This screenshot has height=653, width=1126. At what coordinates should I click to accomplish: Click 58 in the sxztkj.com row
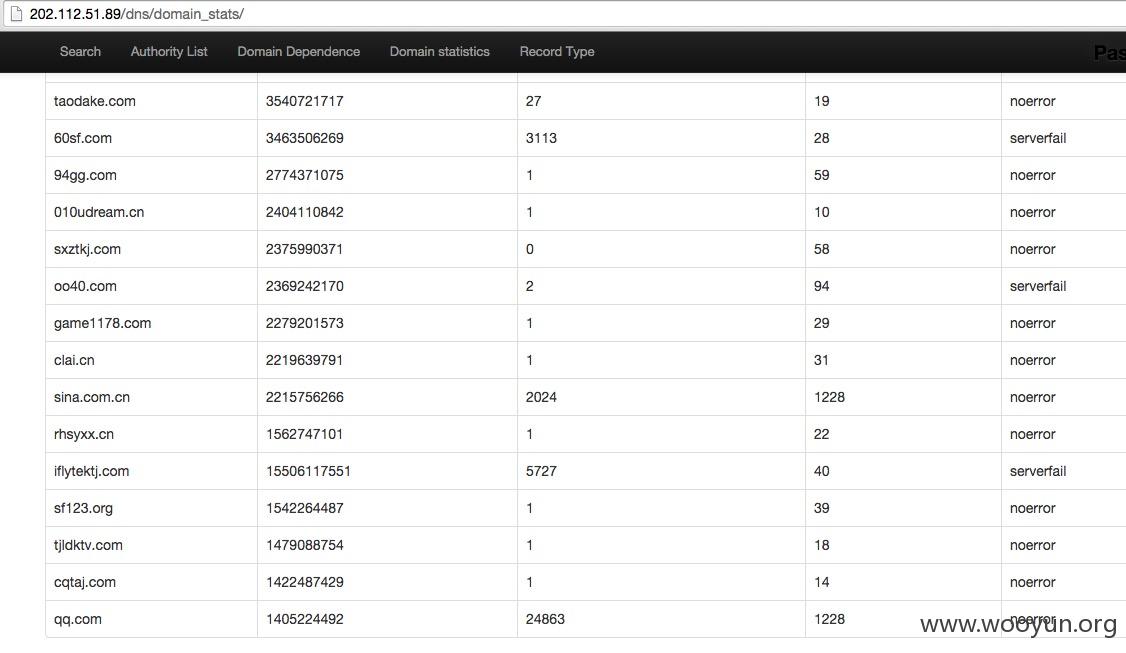822,249
